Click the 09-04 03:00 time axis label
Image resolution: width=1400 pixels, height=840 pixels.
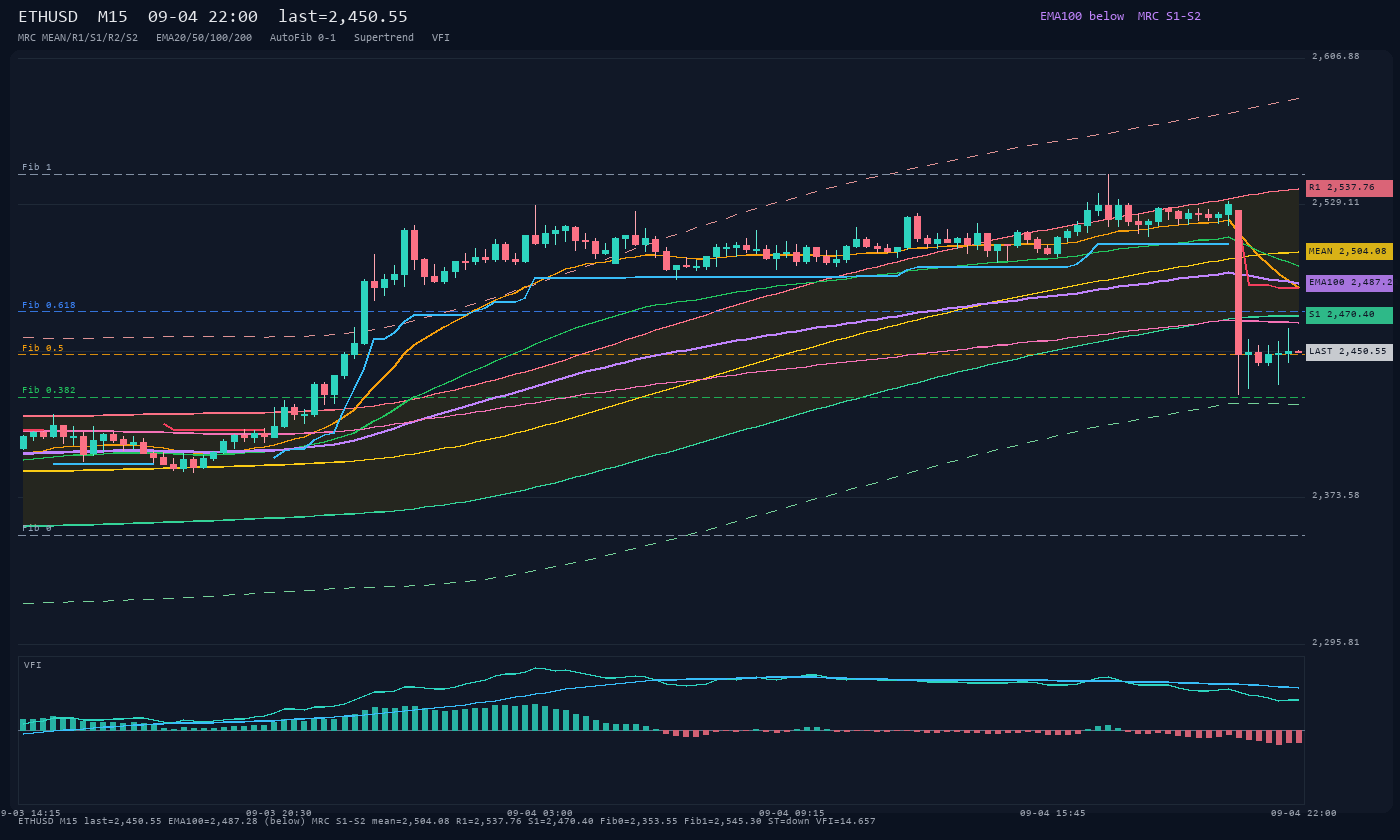coord(540,813)
